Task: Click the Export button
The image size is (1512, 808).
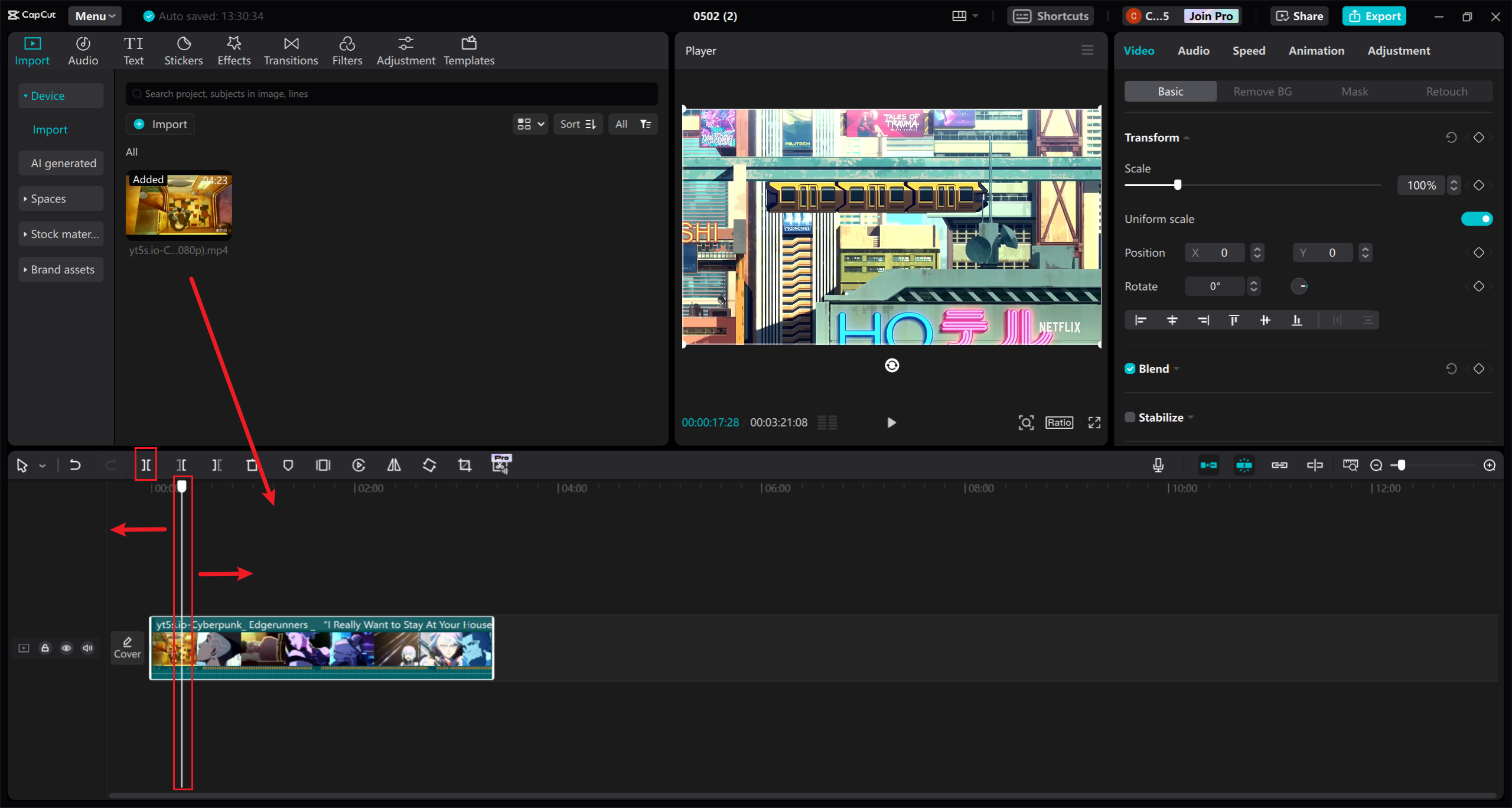Action: coord(1374,16)
